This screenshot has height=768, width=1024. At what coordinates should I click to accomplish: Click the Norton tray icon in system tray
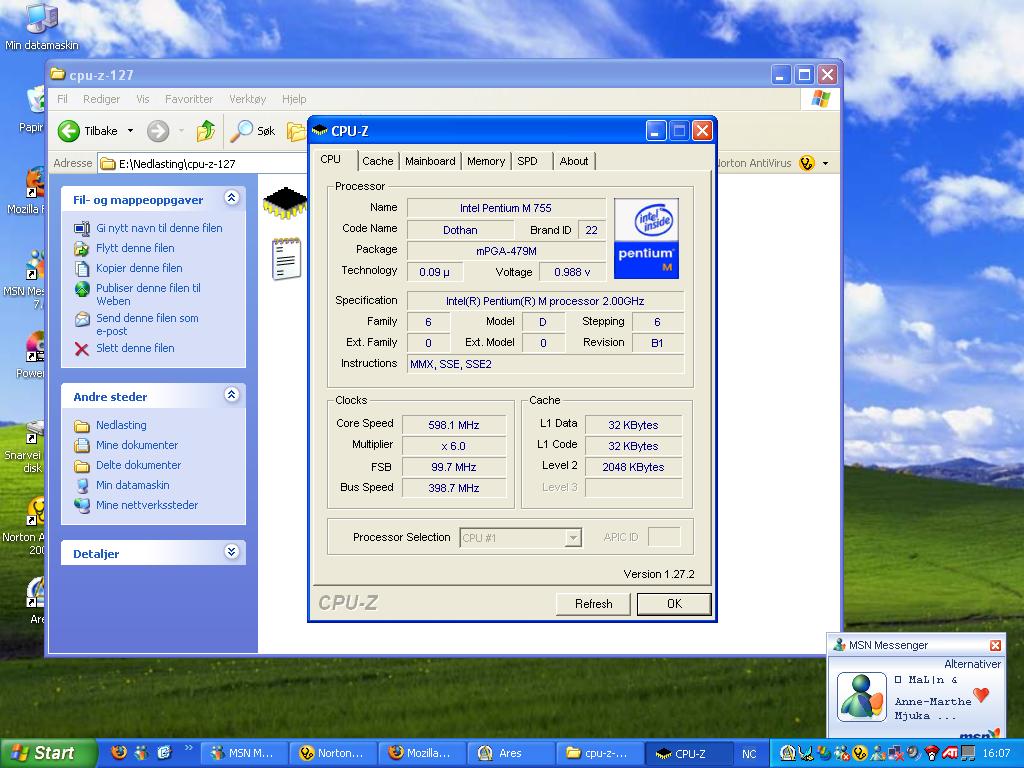pos(859,753)
